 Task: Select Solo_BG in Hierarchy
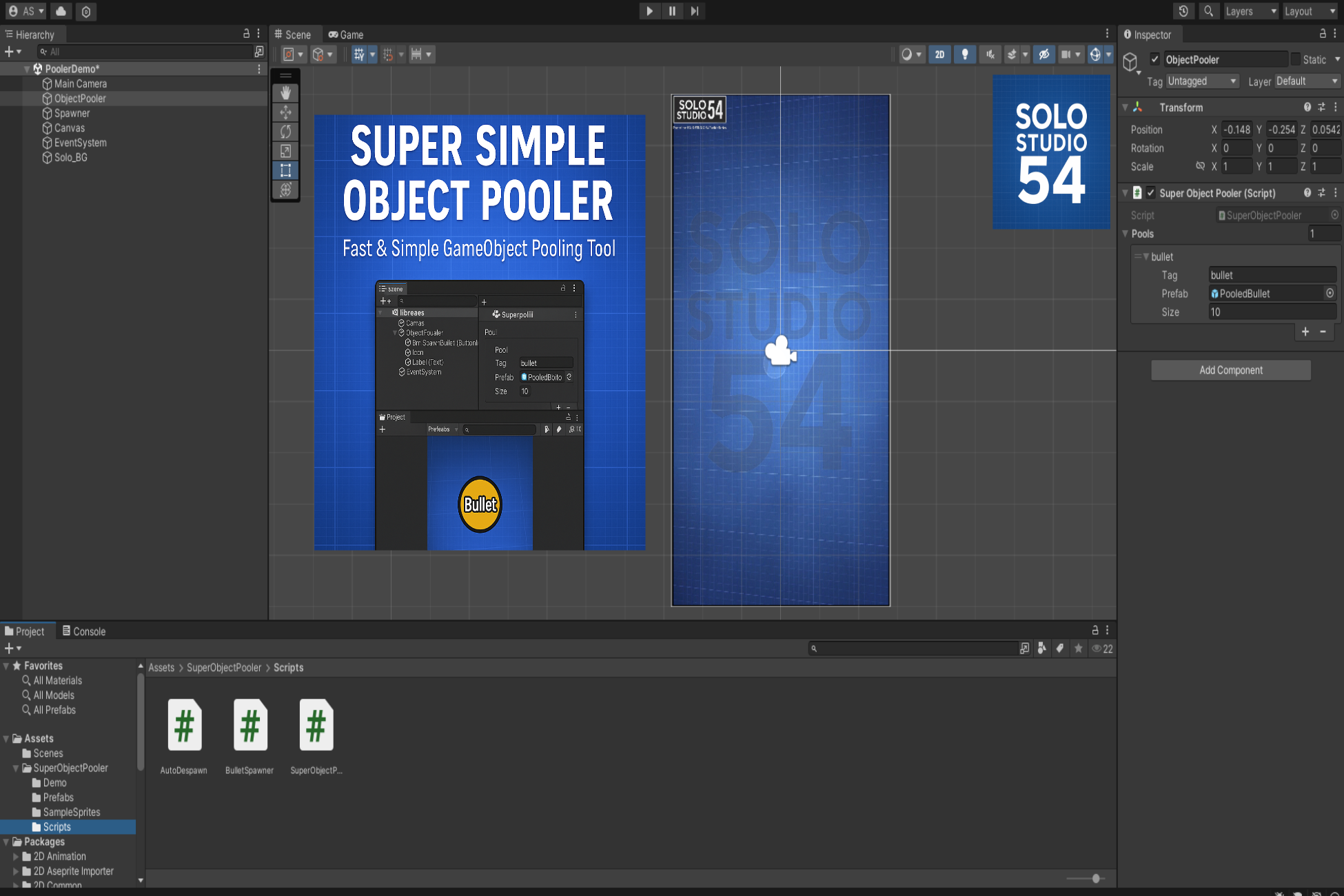click(x=70, y=157)
